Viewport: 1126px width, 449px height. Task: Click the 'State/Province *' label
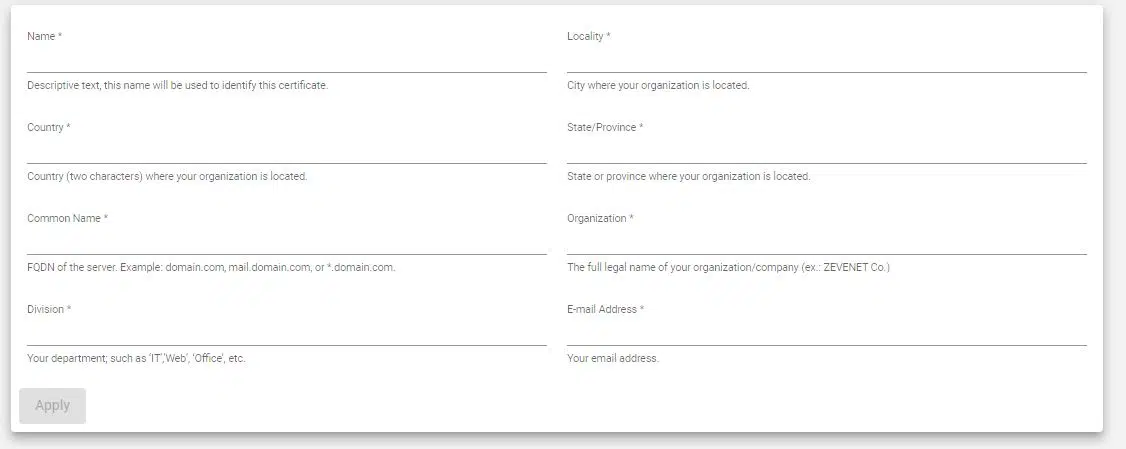tap(604, 128)
